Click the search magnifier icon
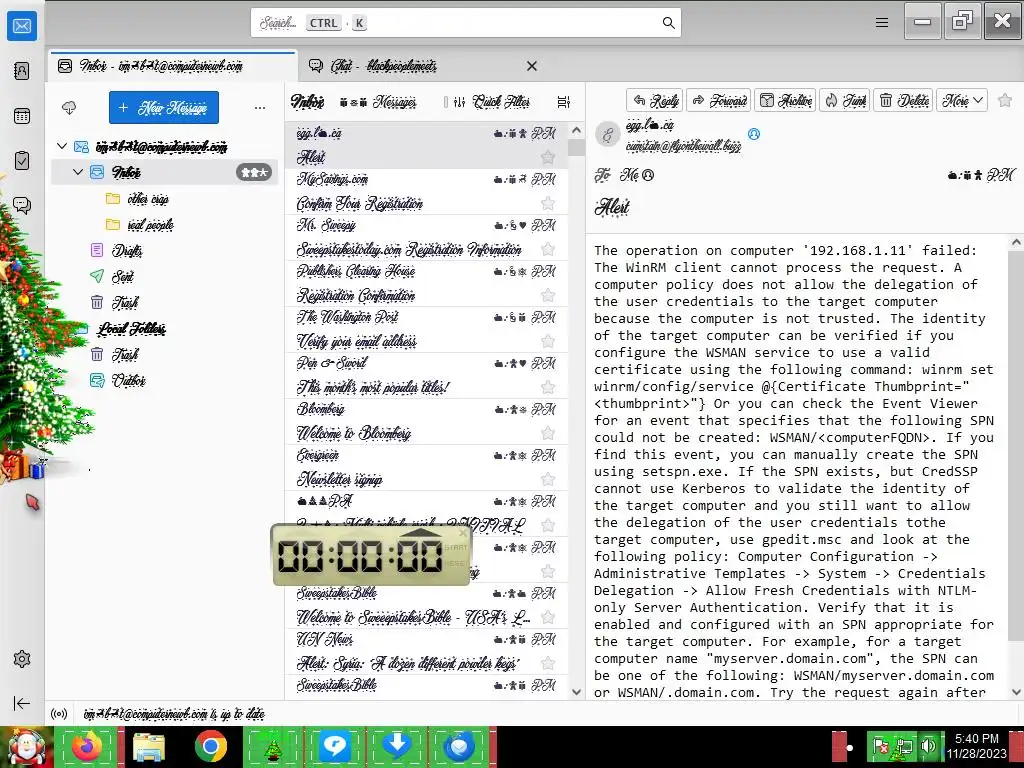1024x768 pixels. coord(668,23)
